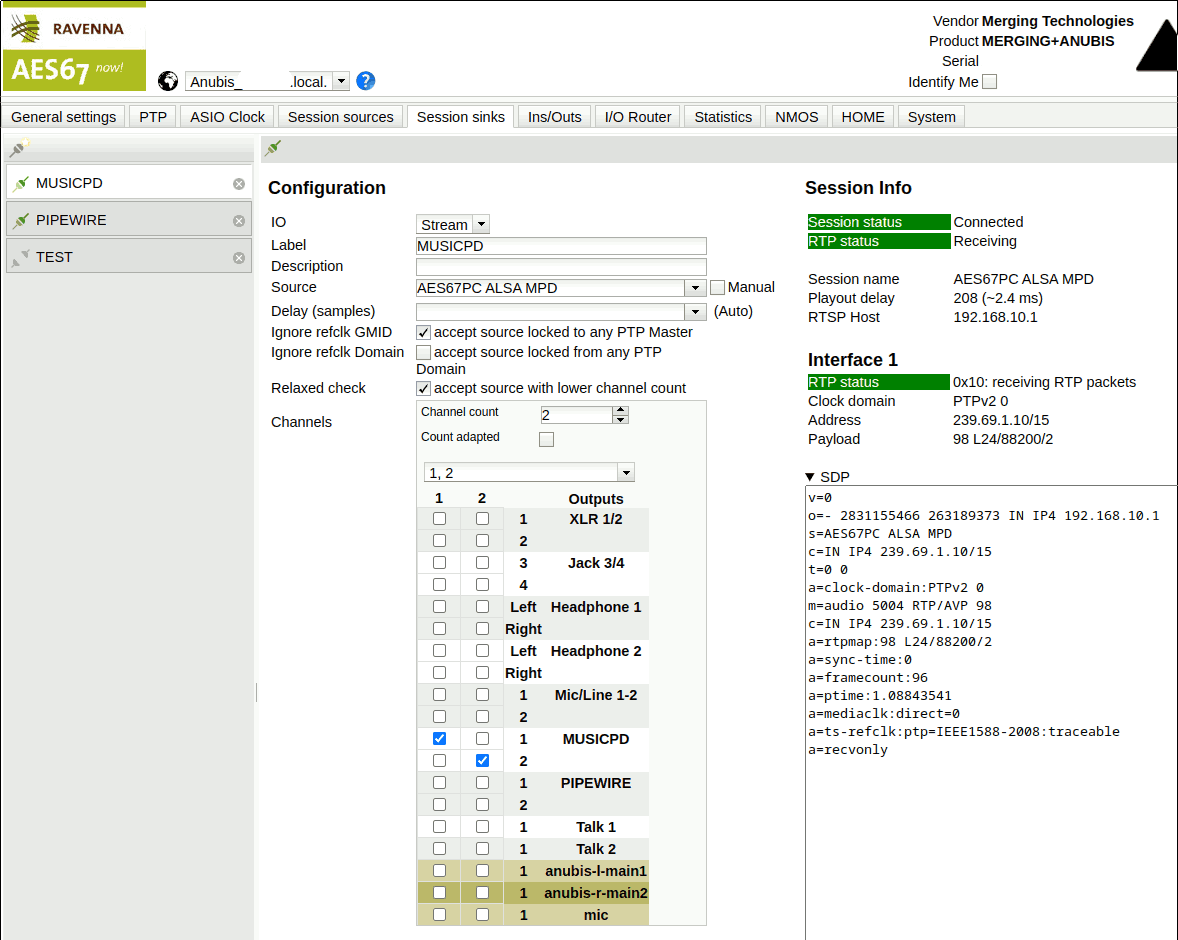Remove the TEST sink with its X icon

239,258
